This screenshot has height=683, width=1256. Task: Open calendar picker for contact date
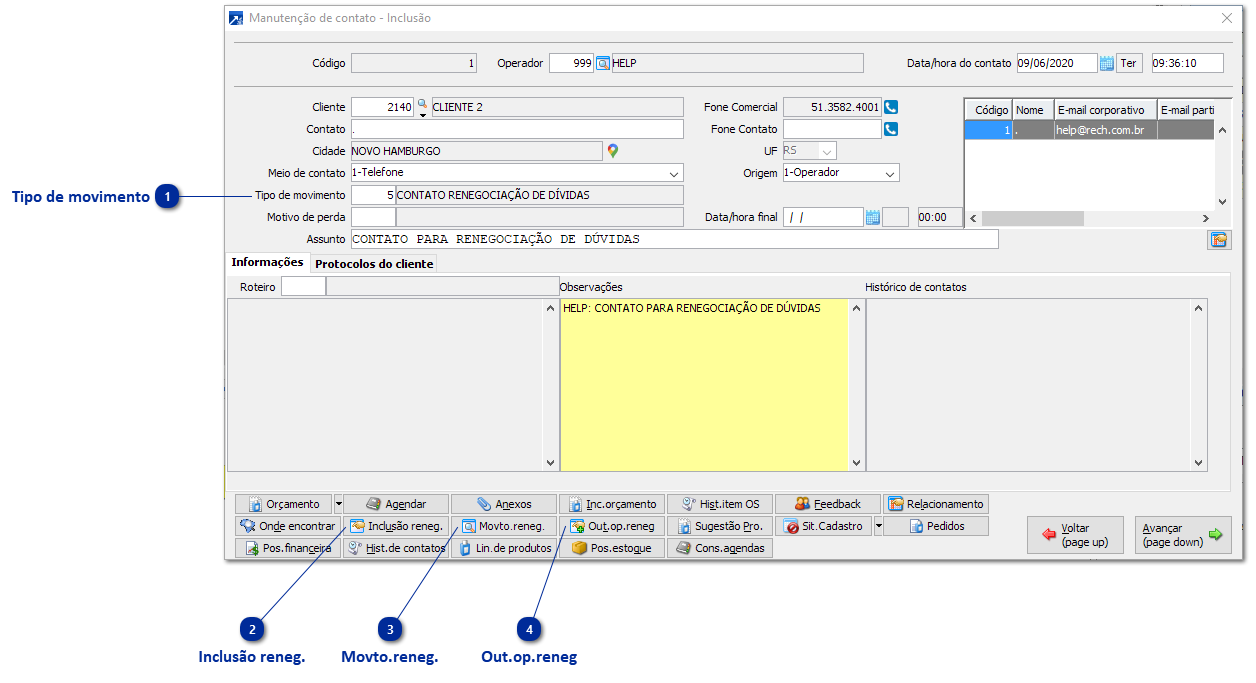coord(1107,64)
